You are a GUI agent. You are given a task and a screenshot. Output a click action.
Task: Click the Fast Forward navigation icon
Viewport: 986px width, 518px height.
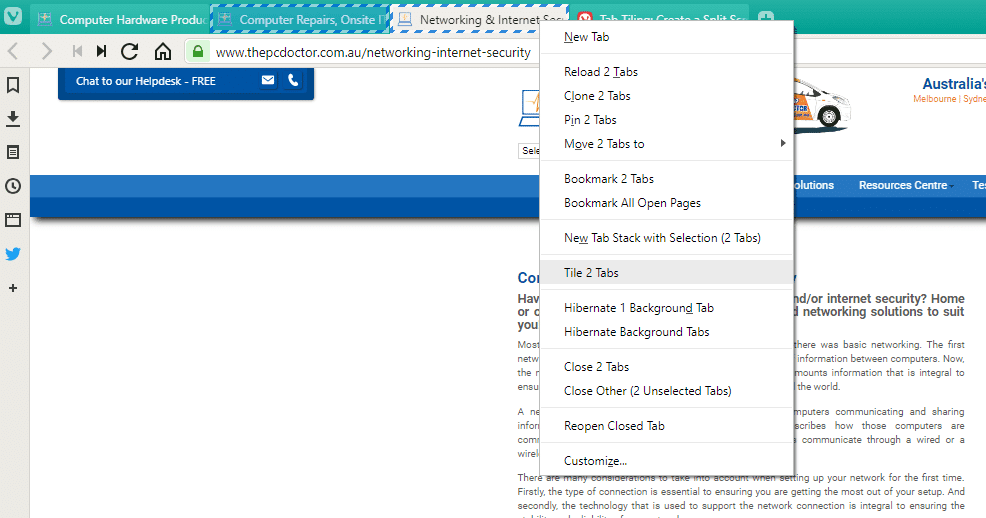point(101,52)
